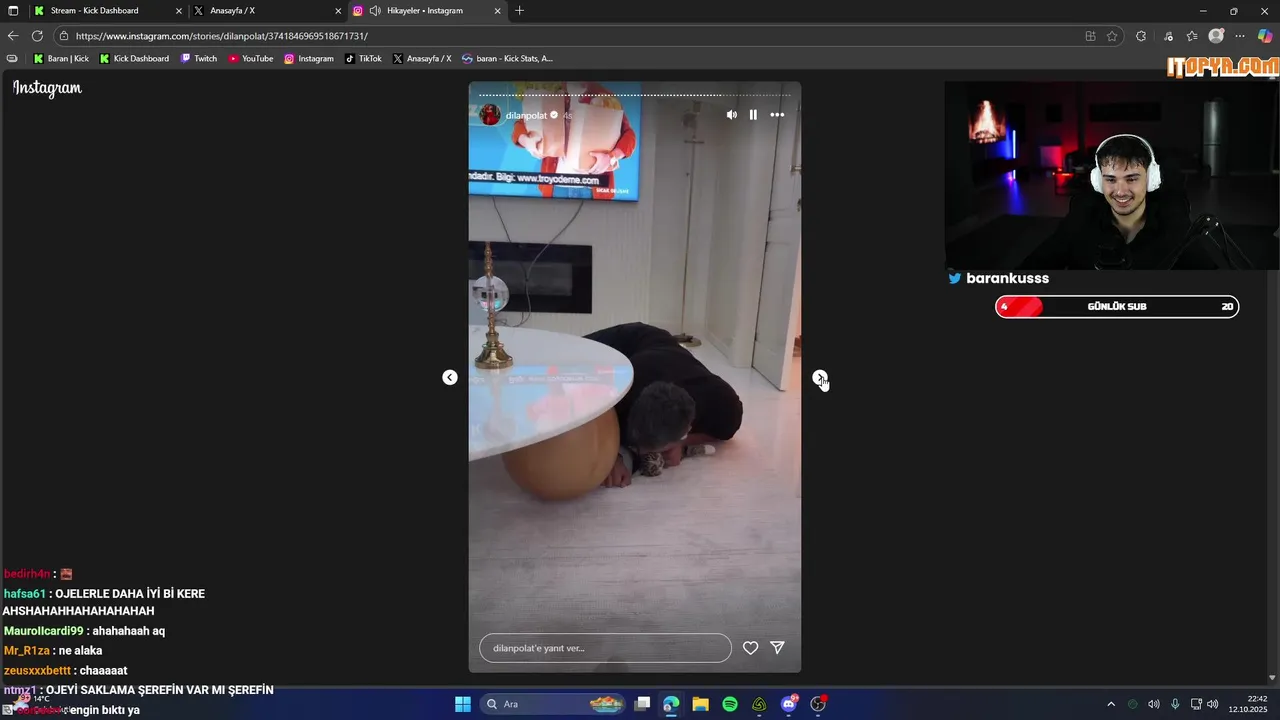Viewport: 1280px width, 720px height.
Task: Click the favorites bar icon left of Baran | Kick
Action: click(12, 59)
